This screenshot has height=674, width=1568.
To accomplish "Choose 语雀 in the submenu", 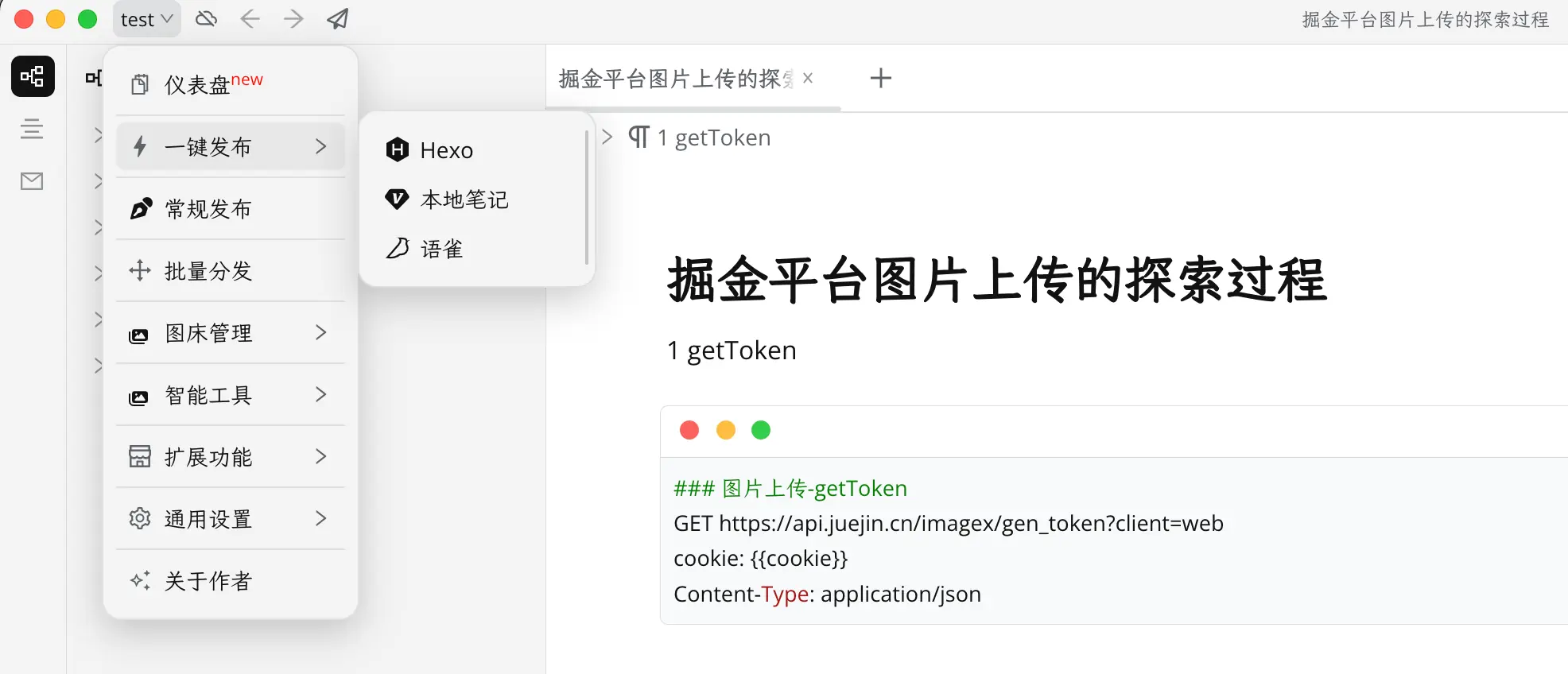I will [x=477, y=249].
